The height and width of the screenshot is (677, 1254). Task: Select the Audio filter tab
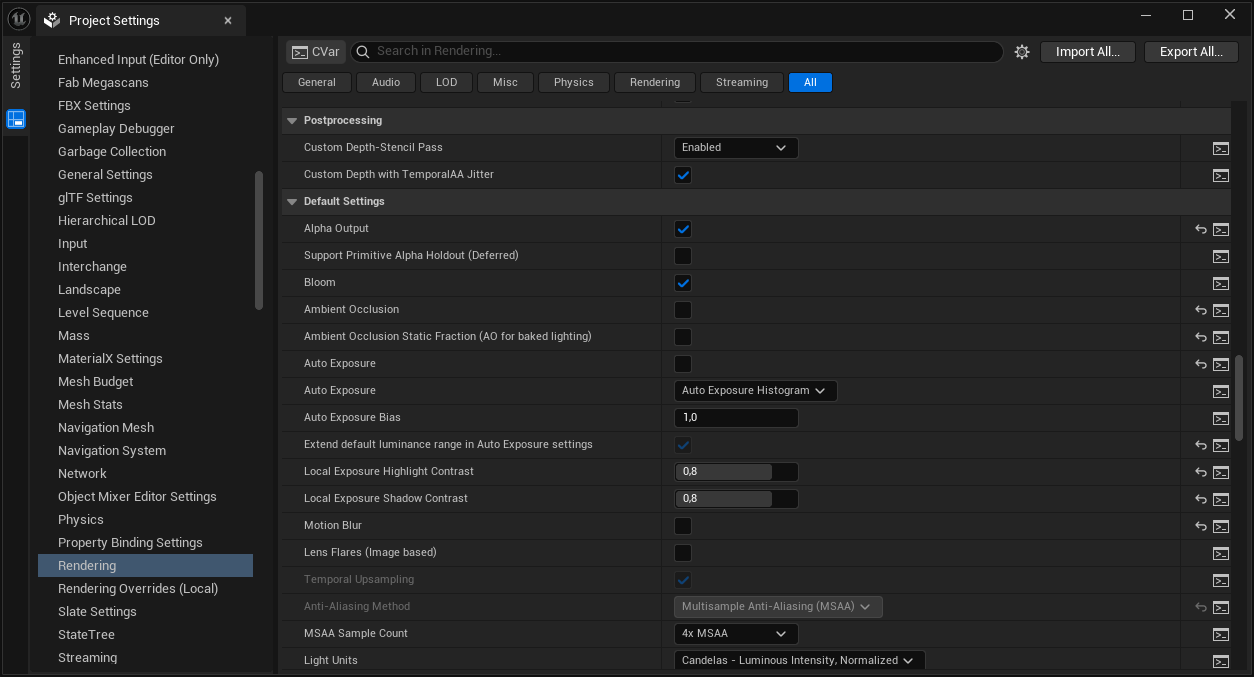click(386, 83)
